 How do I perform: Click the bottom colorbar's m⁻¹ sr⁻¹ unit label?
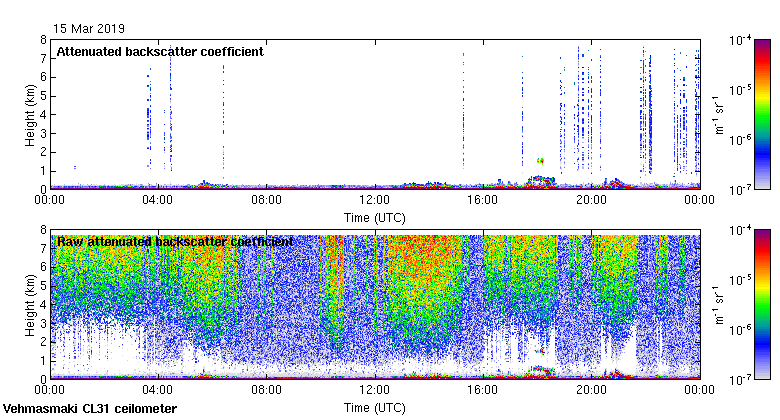point(719,305)
